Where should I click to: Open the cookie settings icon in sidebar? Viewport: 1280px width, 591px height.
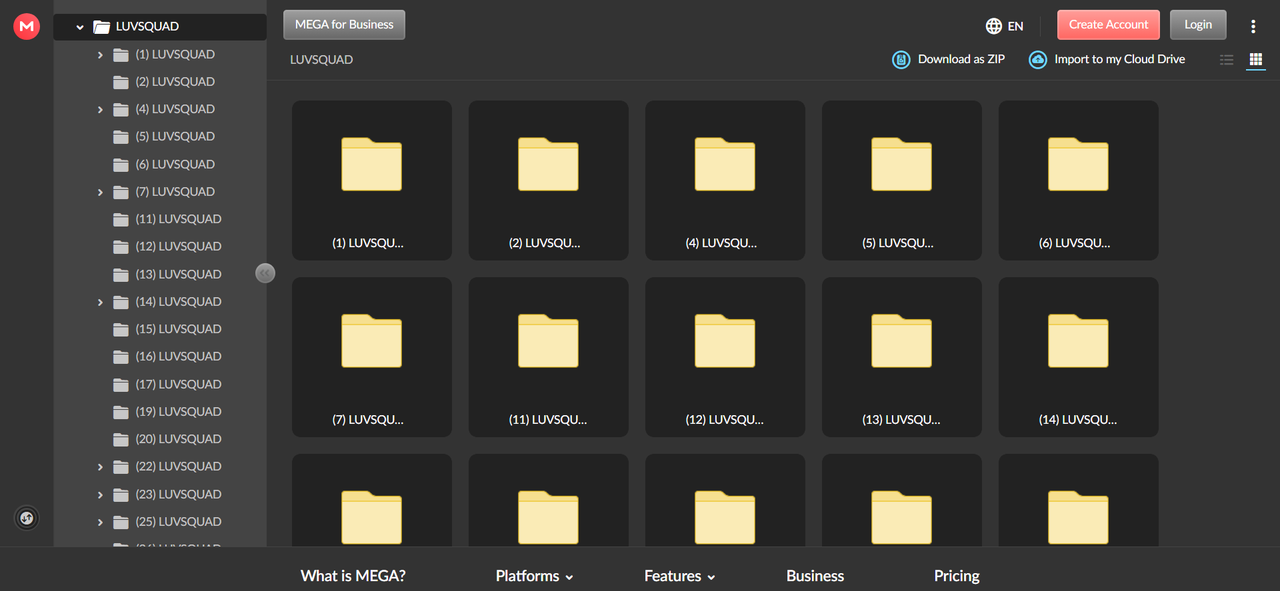click(27, 518)
